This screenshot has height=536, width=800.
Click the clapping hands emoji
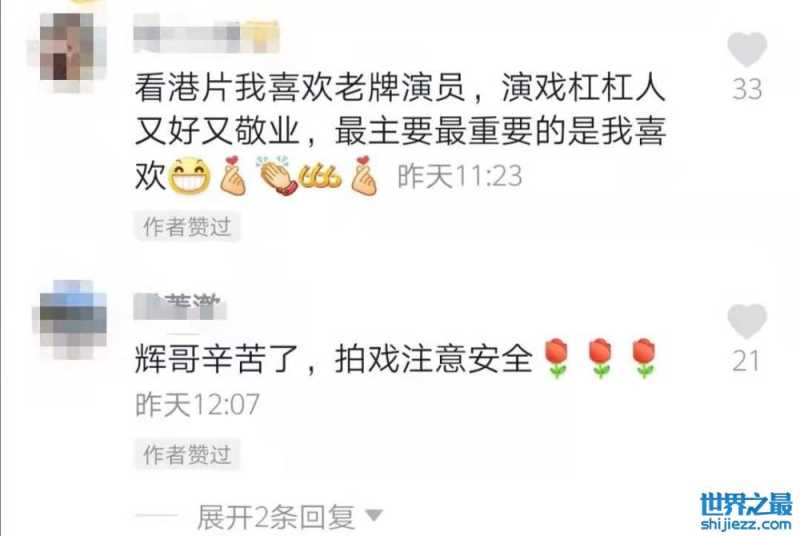click(277, 175)
